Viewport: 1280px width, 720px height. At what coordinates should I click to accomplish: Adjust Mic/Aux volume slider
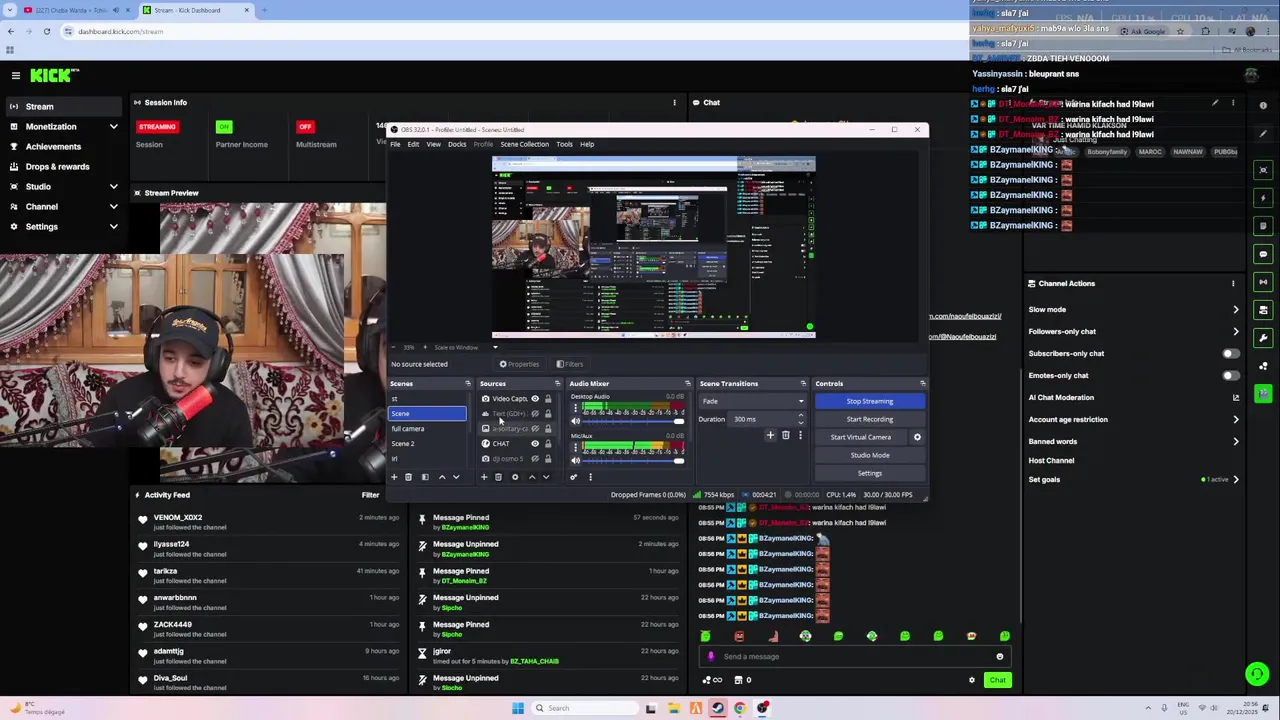[x=634, y=460]
